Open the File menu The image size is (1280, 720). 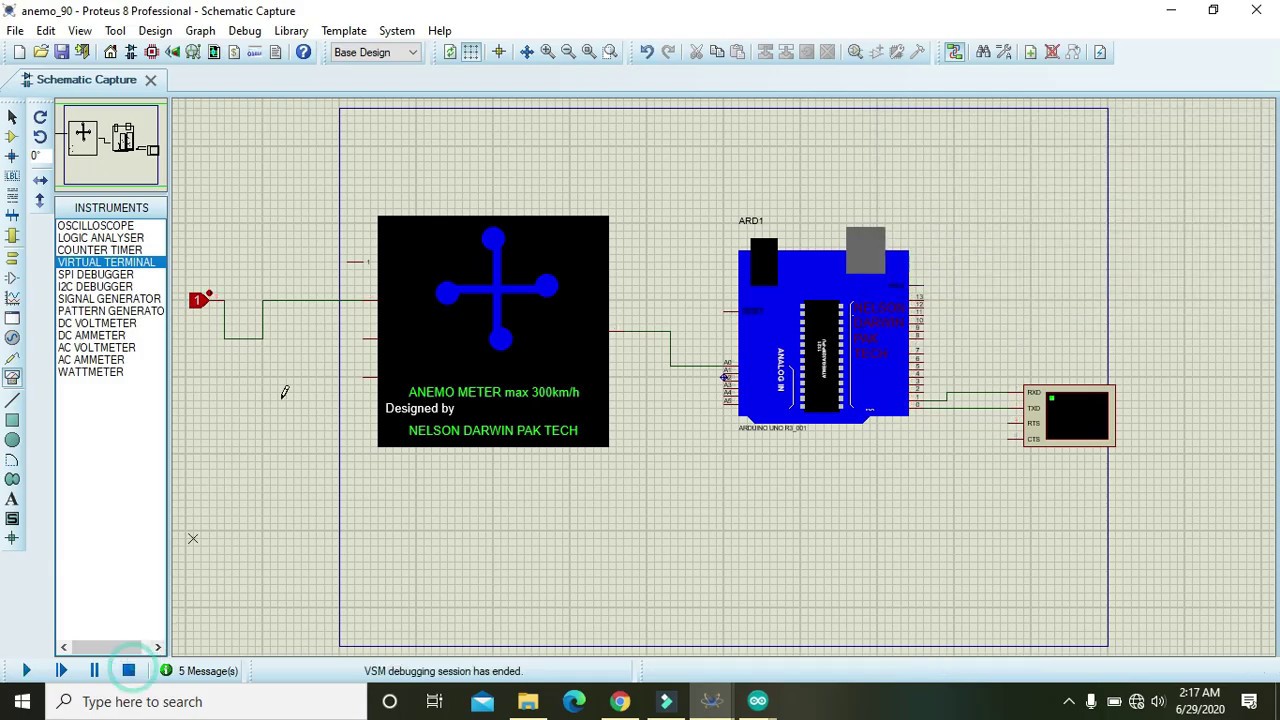click(x=15, y=30)
